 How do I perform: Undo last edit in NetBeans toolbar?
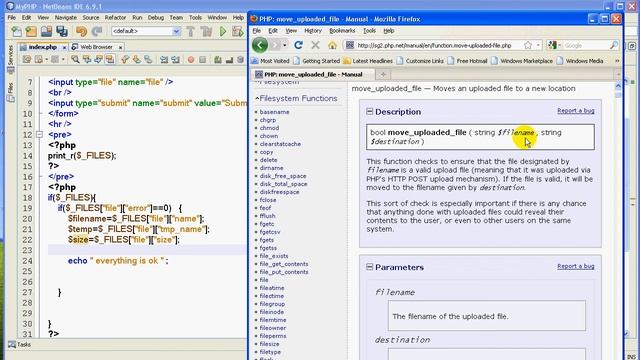point(81,31)
